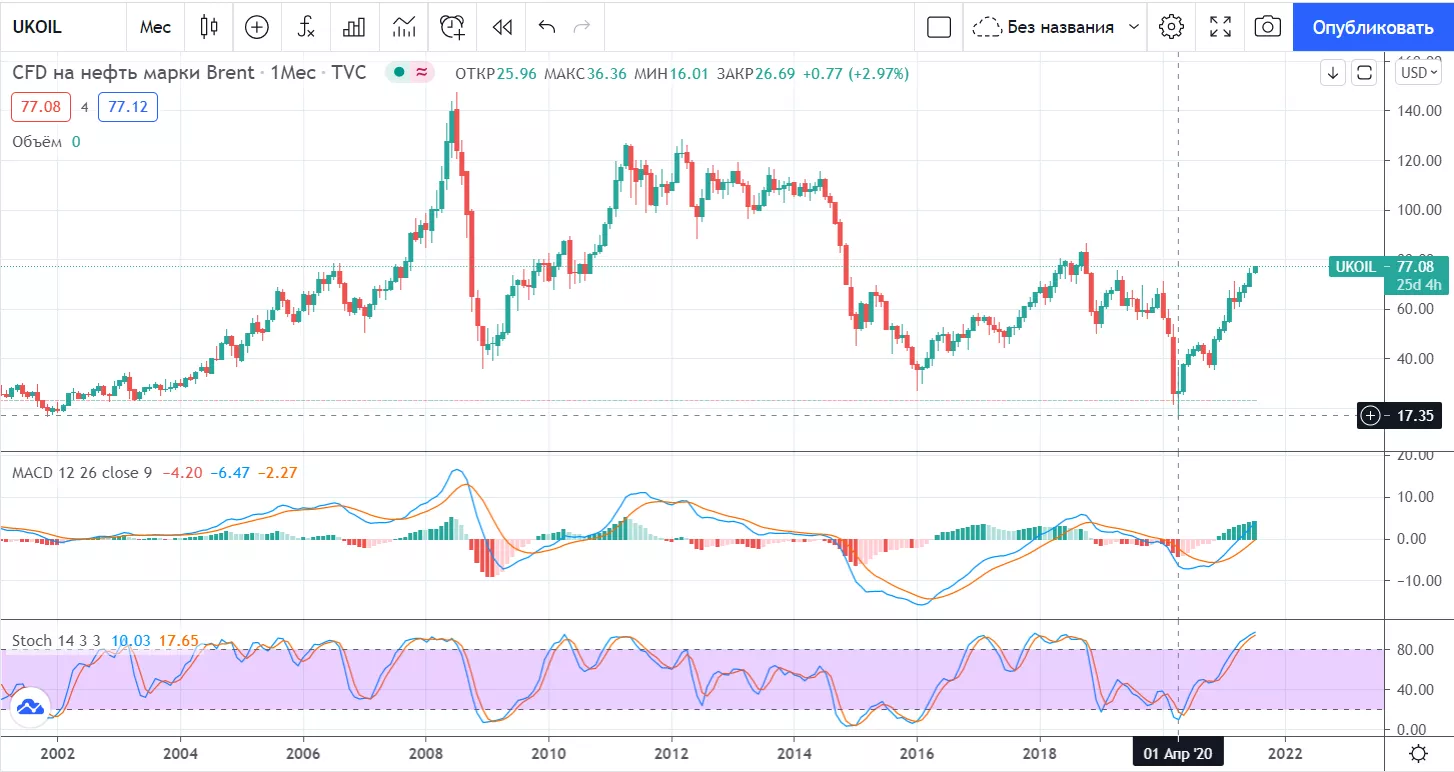Take a chart snapshot with the camera

tap(1268, 27)
